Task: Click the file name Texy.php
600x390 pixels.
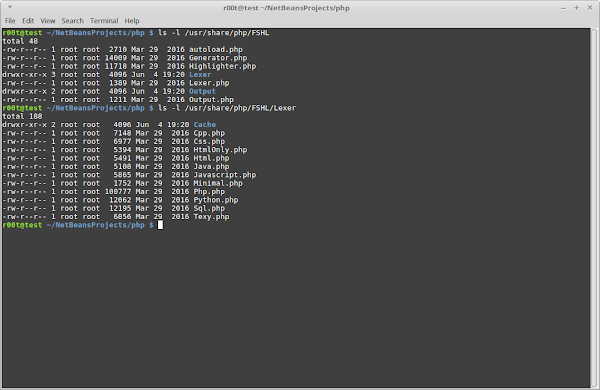Action: (x=212, y=217)
